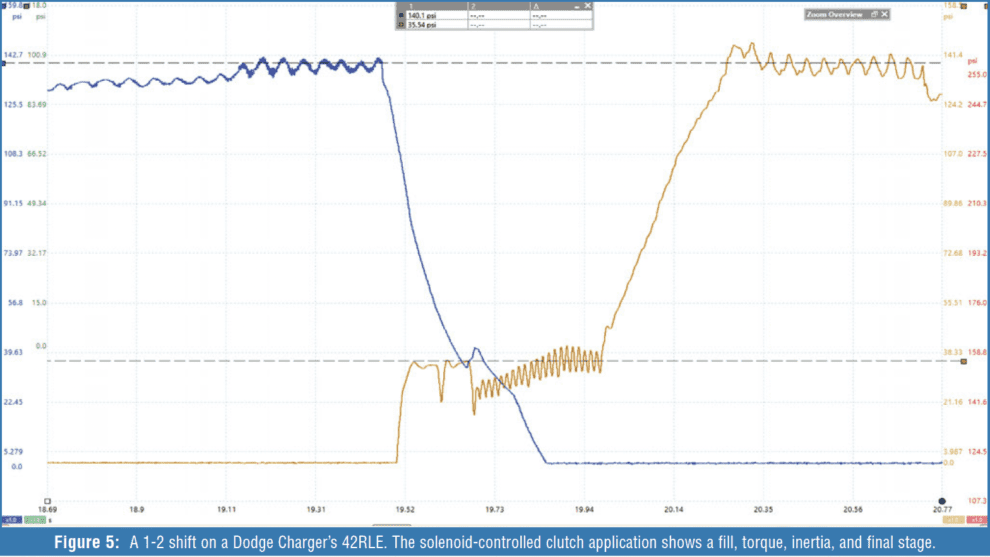Select the lower ruler handle on right axis
990x557 pixels.
click(964, 361)
